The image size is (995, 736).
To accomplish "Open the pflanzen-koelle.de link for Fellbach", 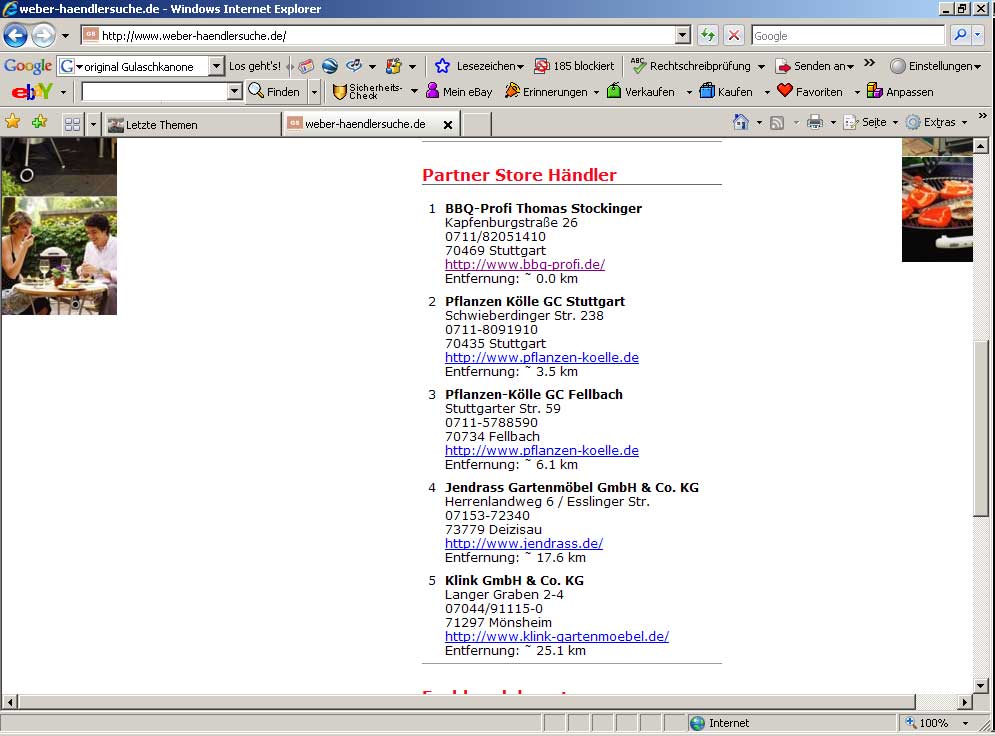I will tap(542, 450).
